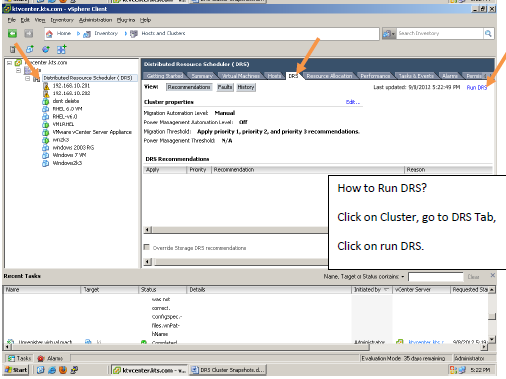Click the Tasks icon in status bar
This screenshot has width=506, height=379.
coord(11,359)
